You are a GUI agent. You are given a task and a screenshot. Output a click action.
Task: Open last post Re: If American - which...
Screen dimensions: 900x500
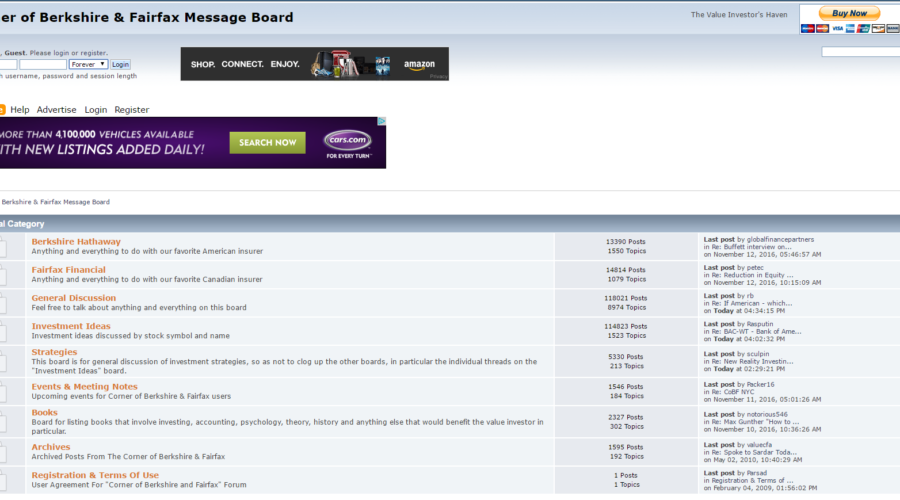tap(752, 303)
